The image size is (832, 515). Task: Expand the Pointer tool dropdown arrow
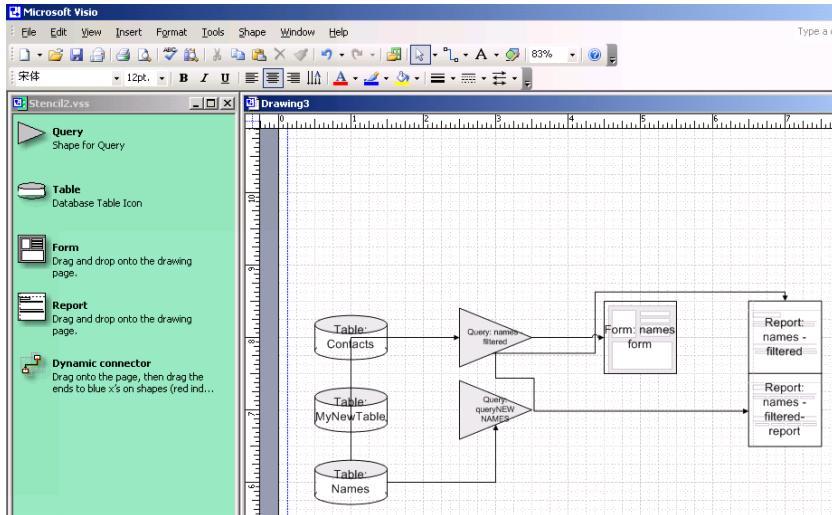[435, 55]
